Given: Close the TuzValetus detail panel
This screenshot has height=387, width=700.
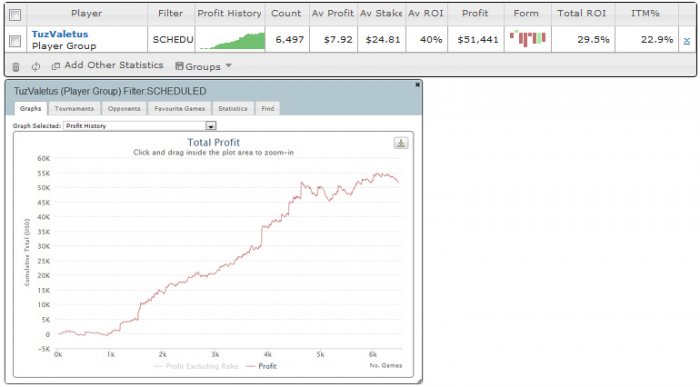Looking at the screenshot, I should pos(417,84).
